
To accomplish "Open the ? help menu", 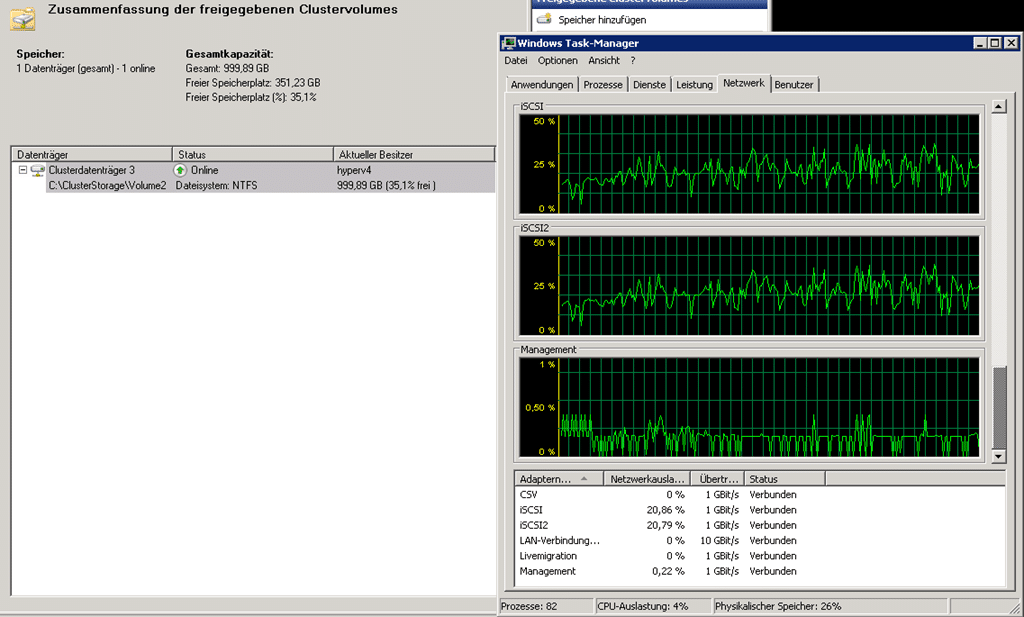I will tap(633, 61).
